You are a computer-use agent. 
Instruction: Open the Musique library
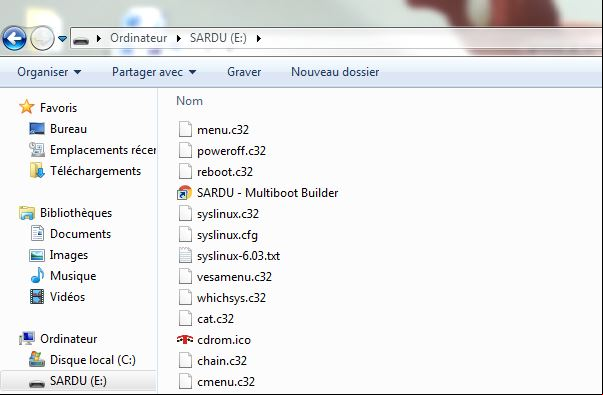tap(73, 276)
